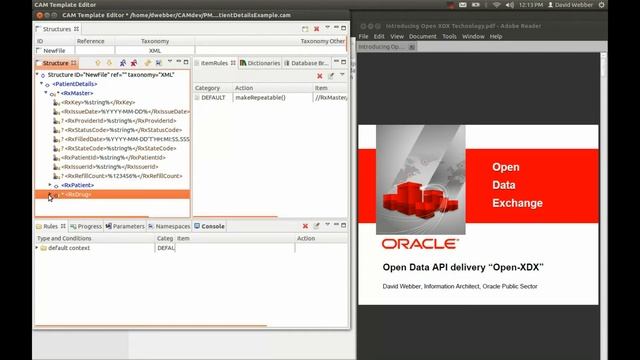Open the Tools menu in Adobe Reader
This screenshot has height=360, width=640.
[449, 36]
